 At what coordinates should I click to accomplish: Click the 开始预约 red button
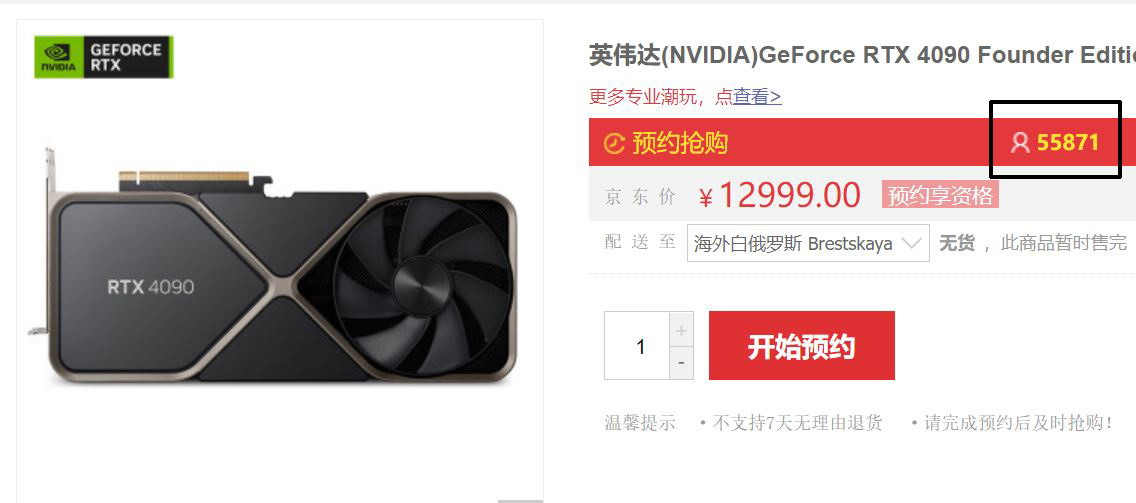[801, 346]
